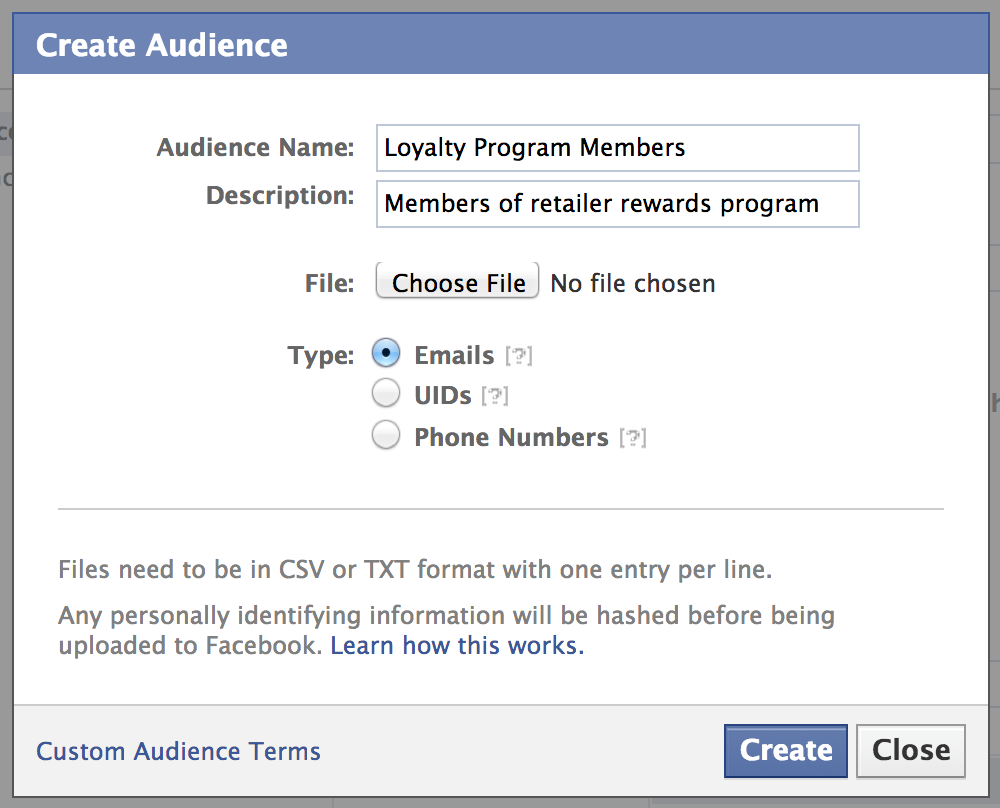
Task: Select the Emails radio button
Action: click(386, 353)
